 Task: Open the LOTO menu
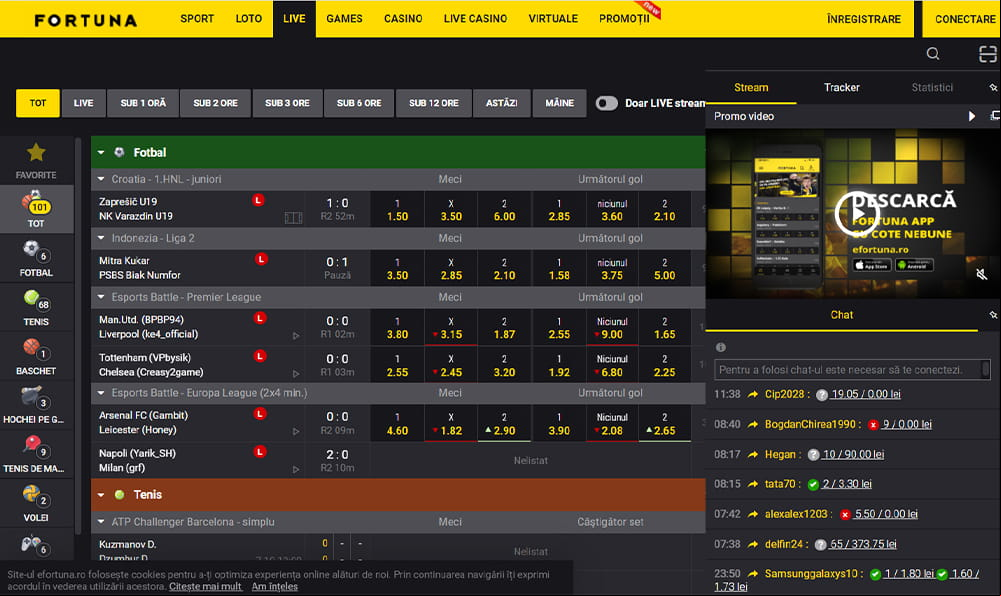[x=248, y=19]
